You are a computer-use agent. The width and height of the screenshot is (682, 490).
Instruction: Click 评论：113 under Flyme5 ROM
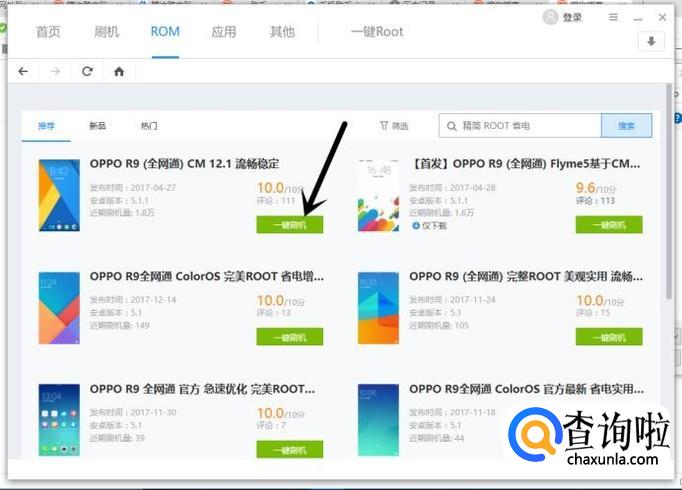click(x=595, y=201)
